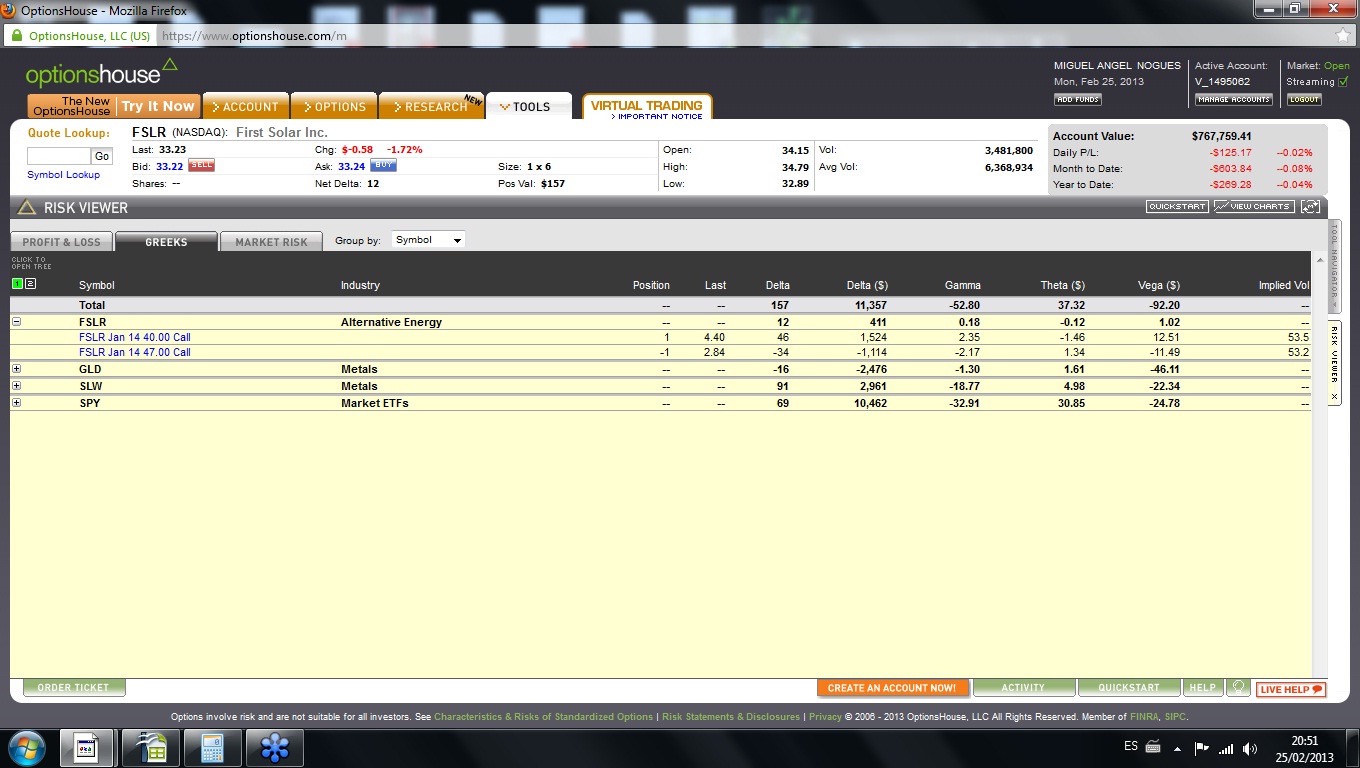Click the View Charts button
The height and width of the screenshot is (768, 1360).
tap(1254, 207)
